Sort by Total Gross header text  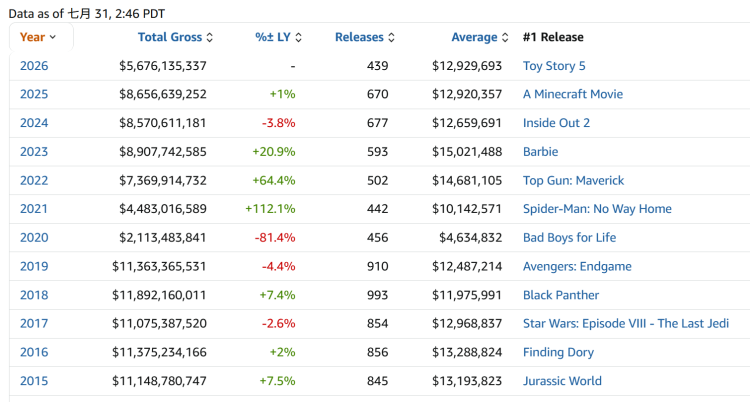[x=170, y=37]
